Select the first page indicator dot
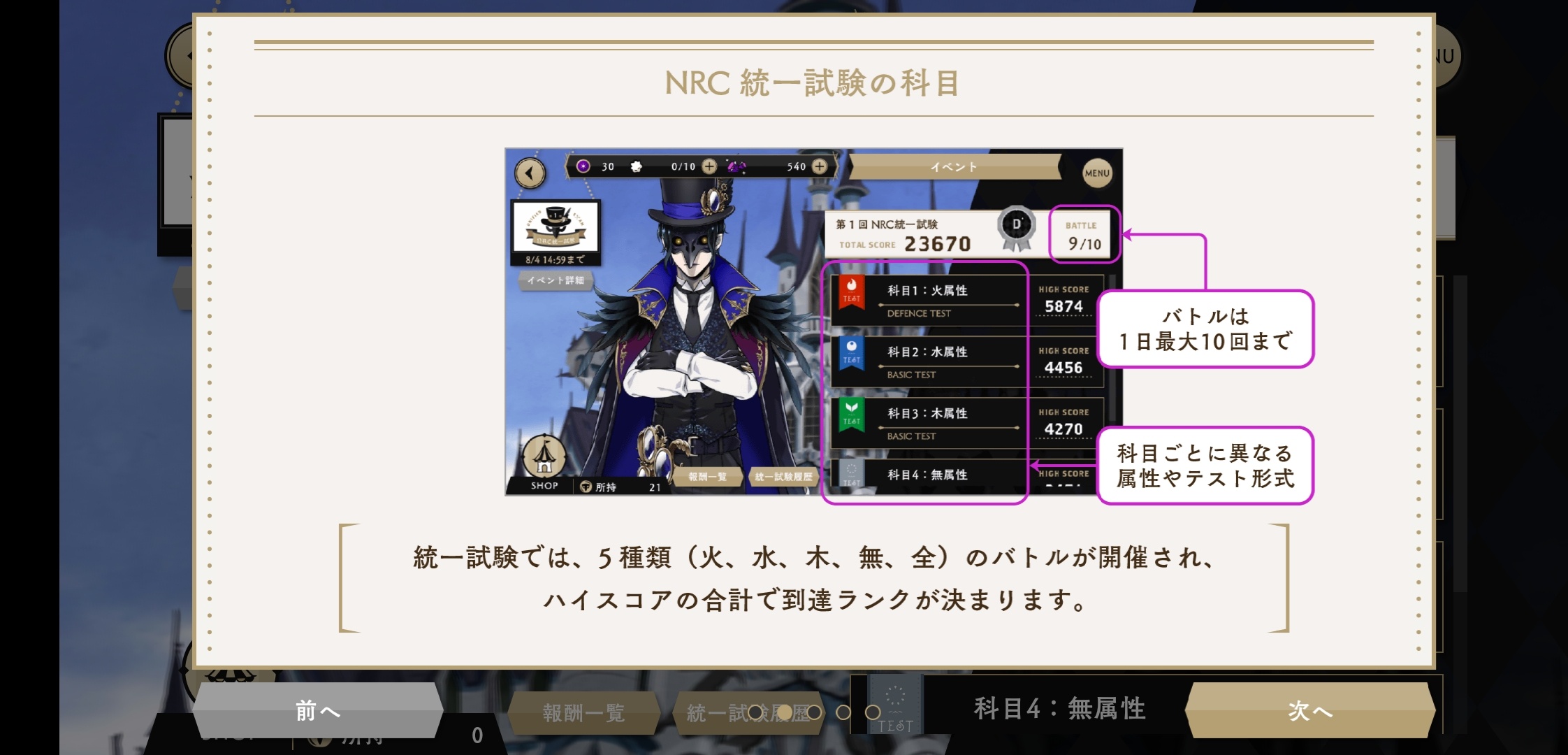The image size is (1568, 755). click(755, 712)
